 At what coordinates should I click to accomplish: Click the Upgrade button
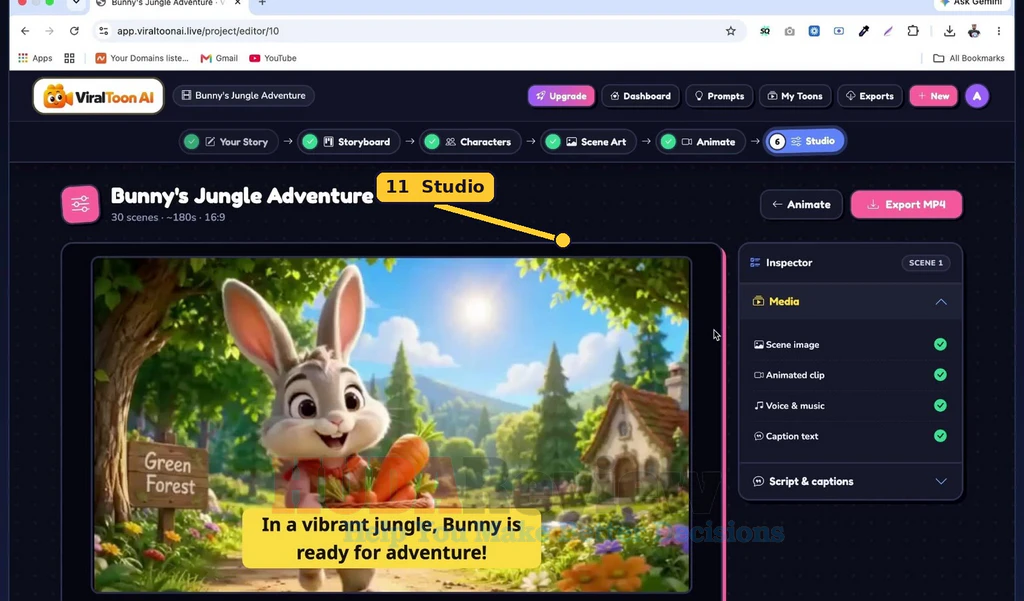click(x=561, y=96)
